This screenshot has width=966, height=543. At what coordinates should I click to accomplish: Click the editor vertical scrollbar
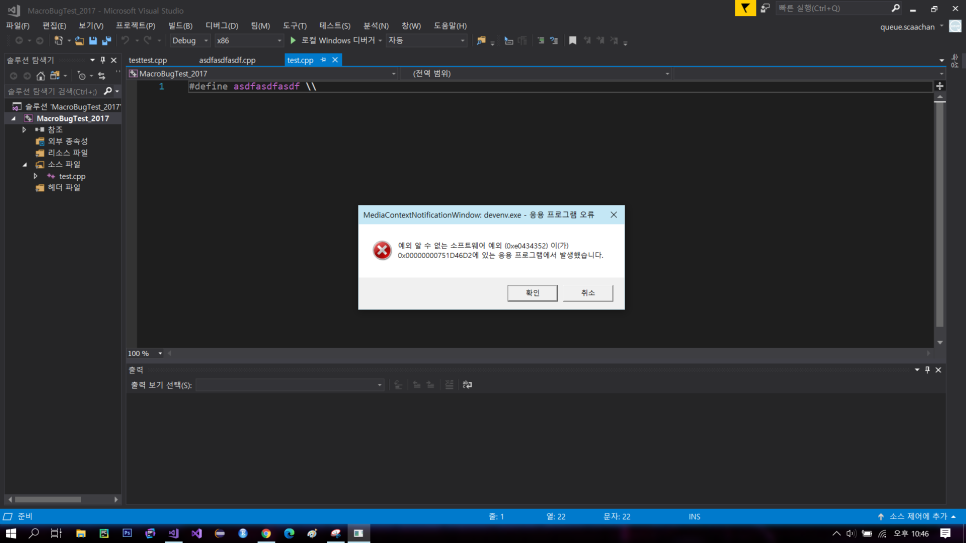tap(940, 214)
